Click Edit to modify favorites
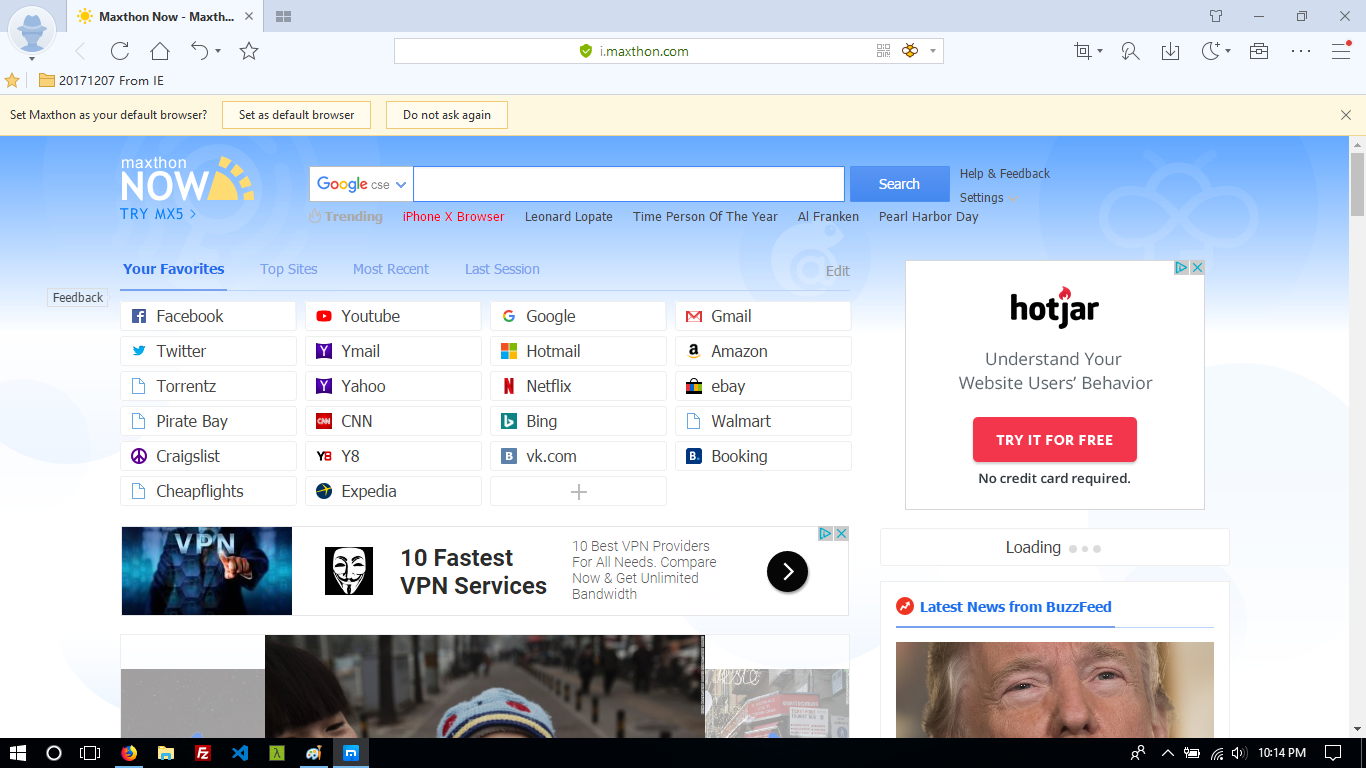 click(x=838, y=271)
